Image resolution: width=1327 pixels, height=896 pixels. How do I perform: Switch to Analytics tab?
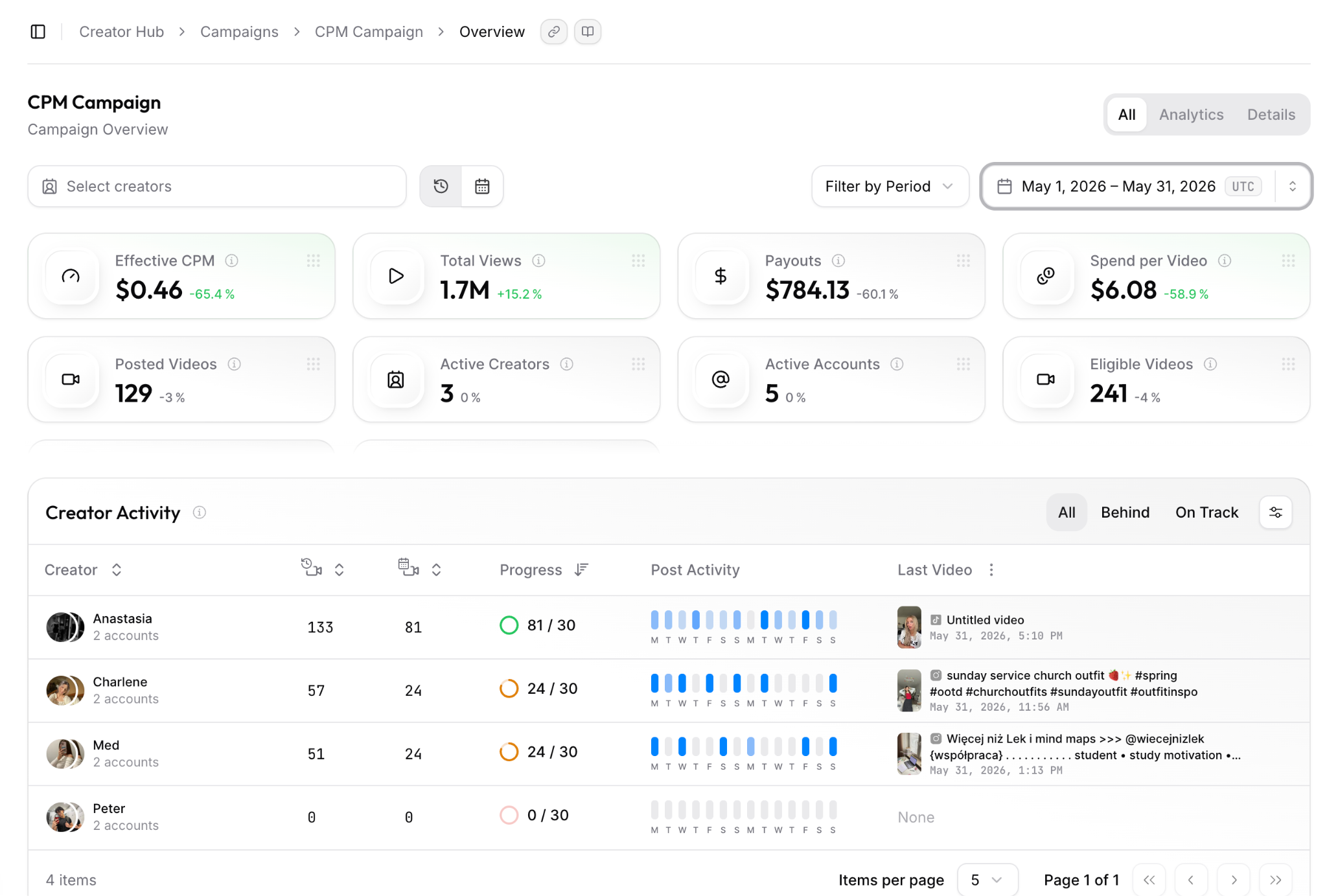(x=1191, y=115)
